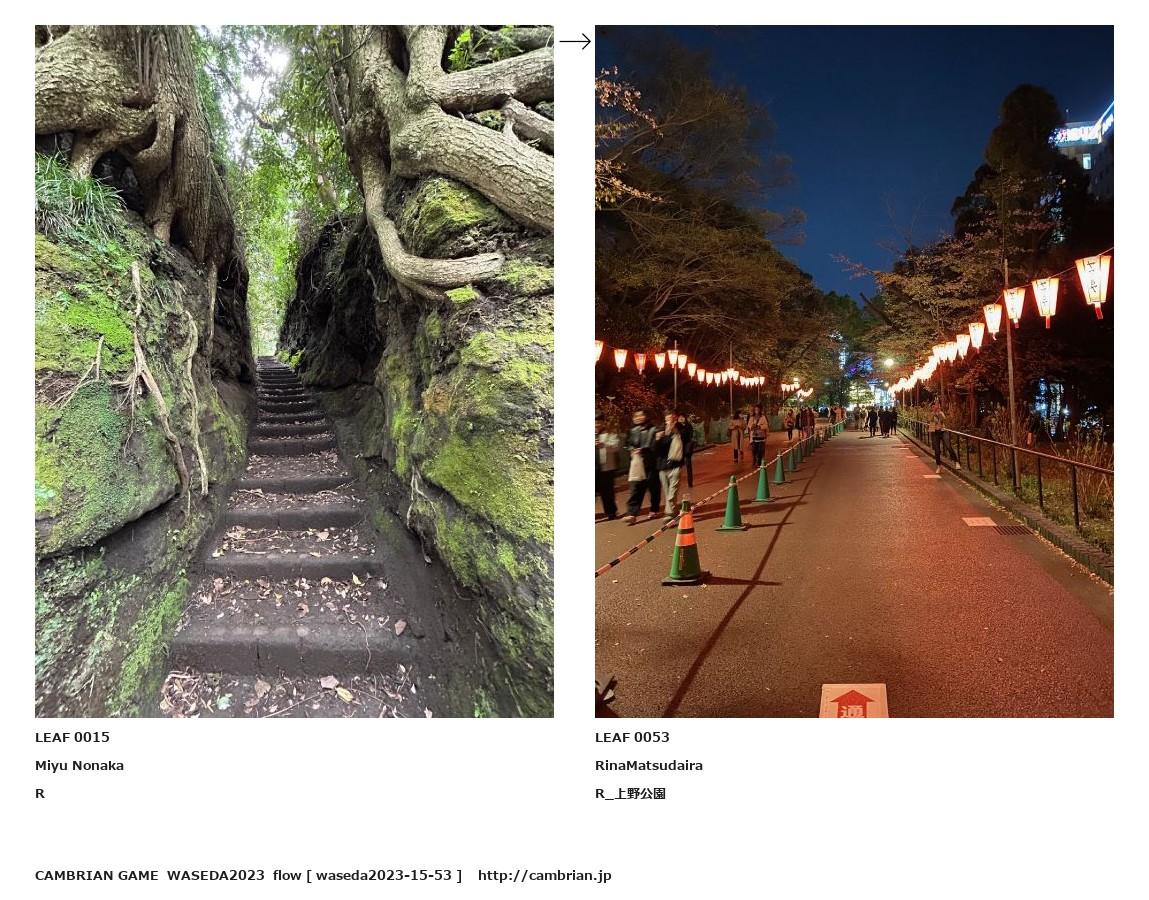This screenshot has width=1149, height=900.
Task: Click the red arrow sign in night photo
Action: (x=853, y=701)
